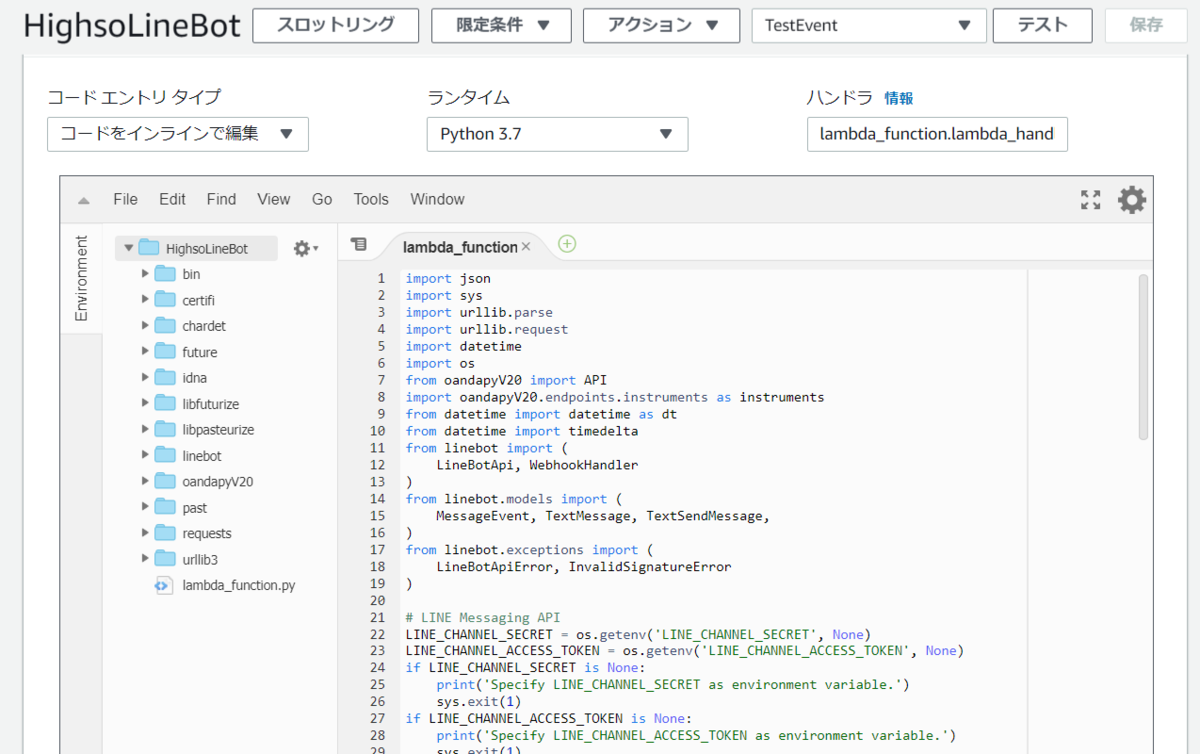The width and height of the screenshot is (1200, 754).
Task: Click the 'import urllib.request' code line
Action: pos(487,329)
